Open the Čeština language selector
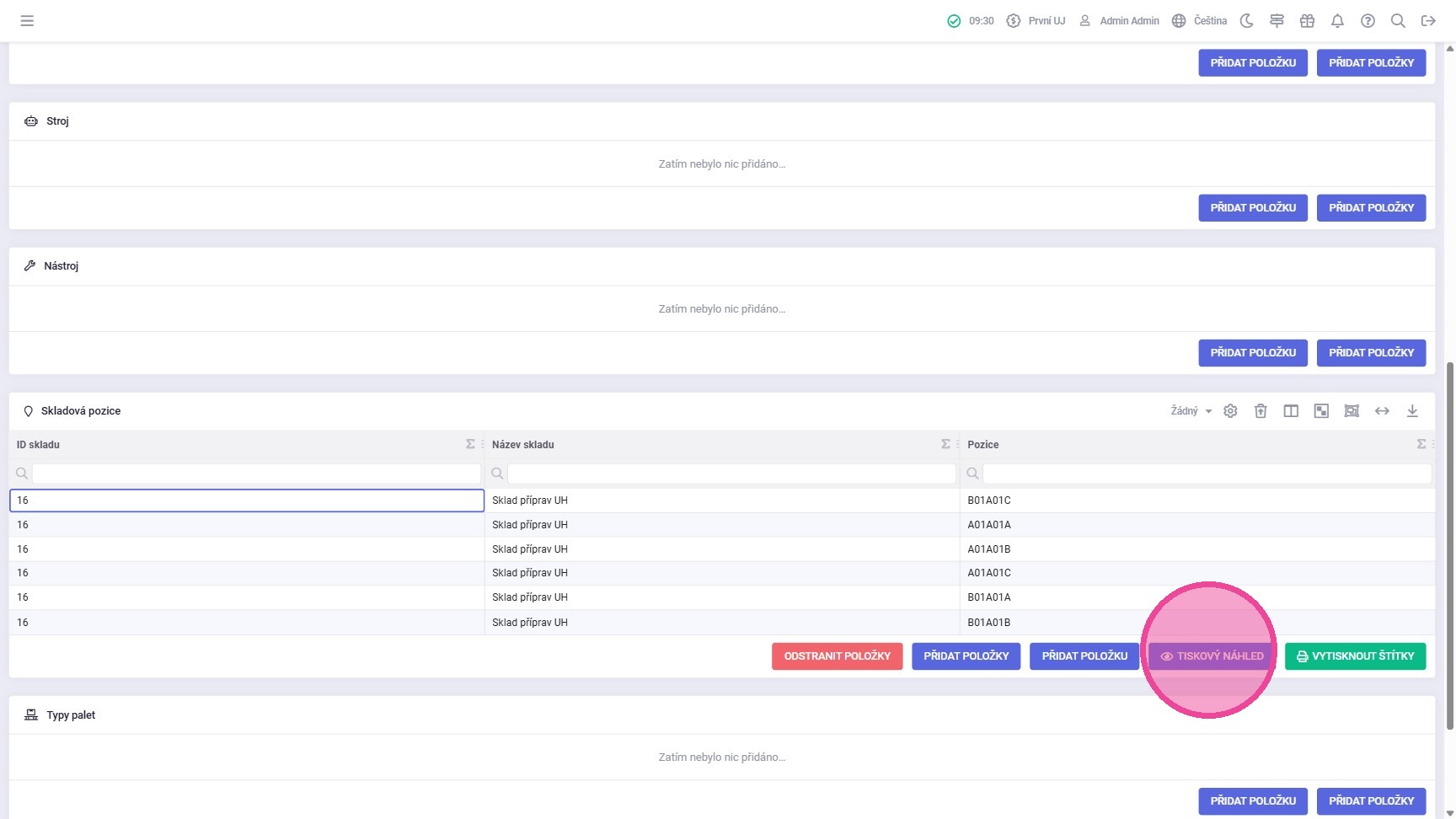Viewport: 1456px width, 819px height. 1200,21
